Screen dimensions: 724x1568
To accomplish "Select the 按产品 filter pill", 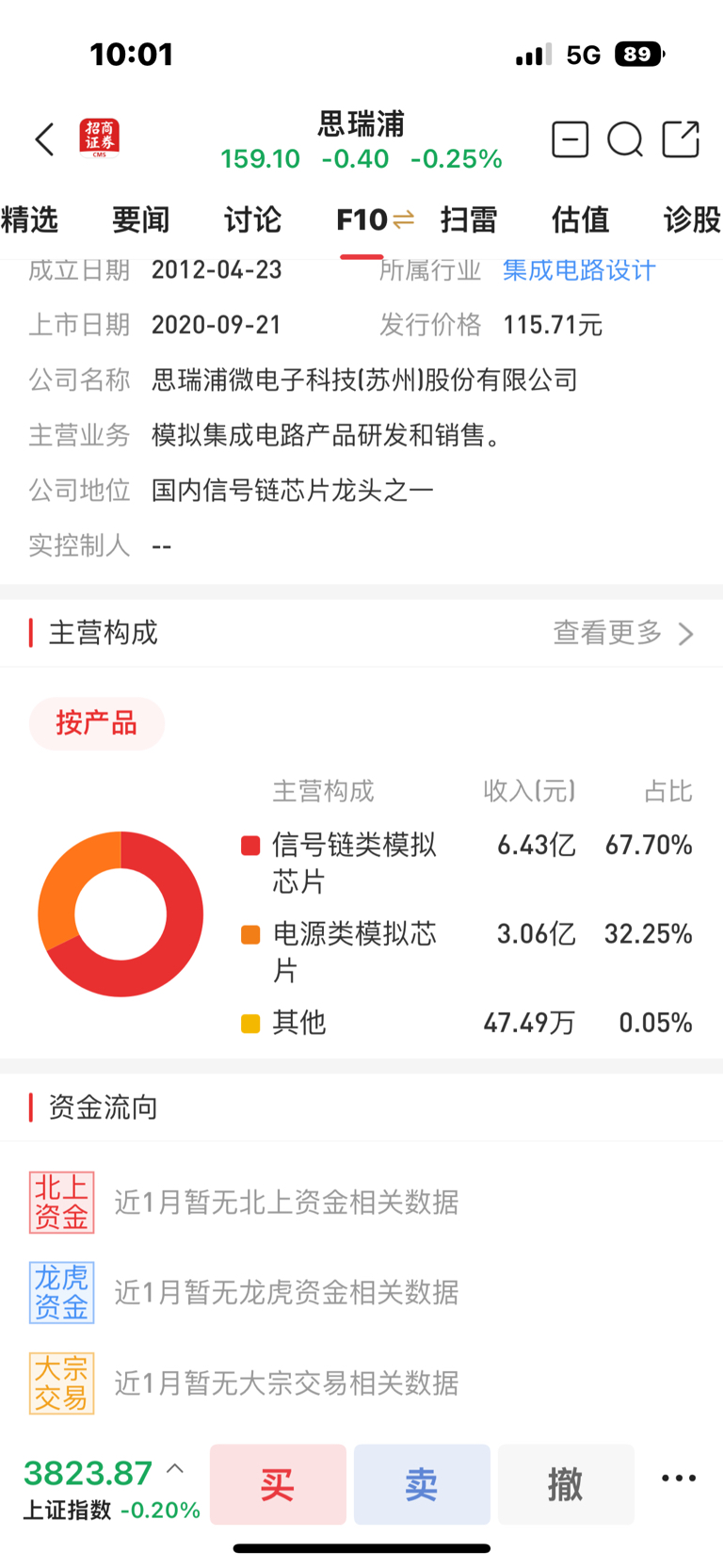I will 97,723.
